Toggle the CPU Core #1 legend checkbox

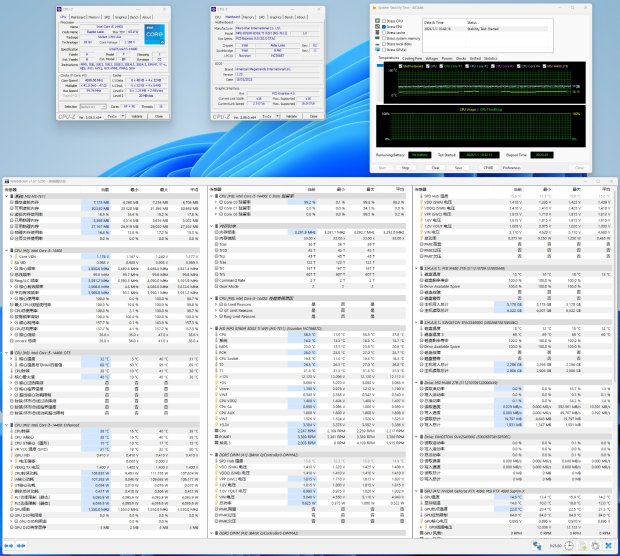440,66
